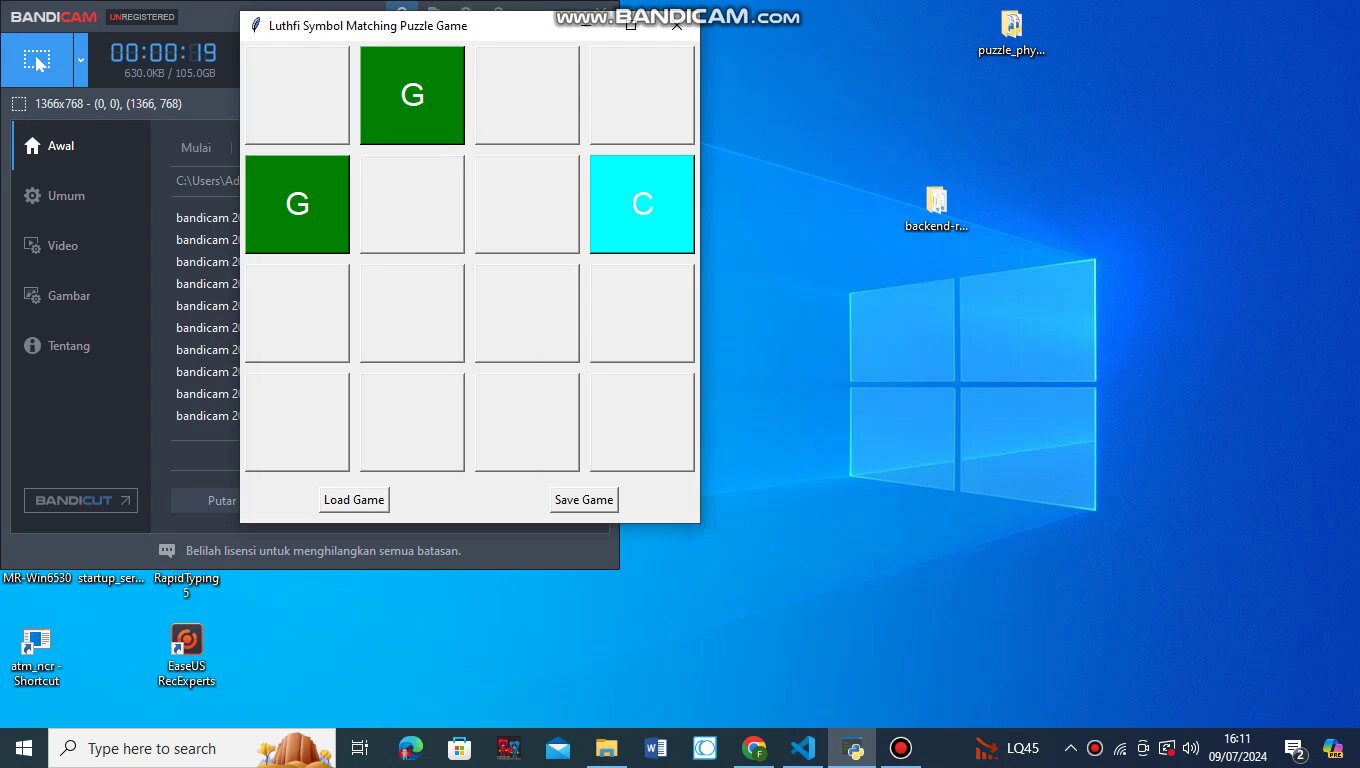Image resolution: width=1360 pixels, height=768 pixels.
Task: Open the puzzle_phy... desktop folder icon
Action: pos(1011,32)
